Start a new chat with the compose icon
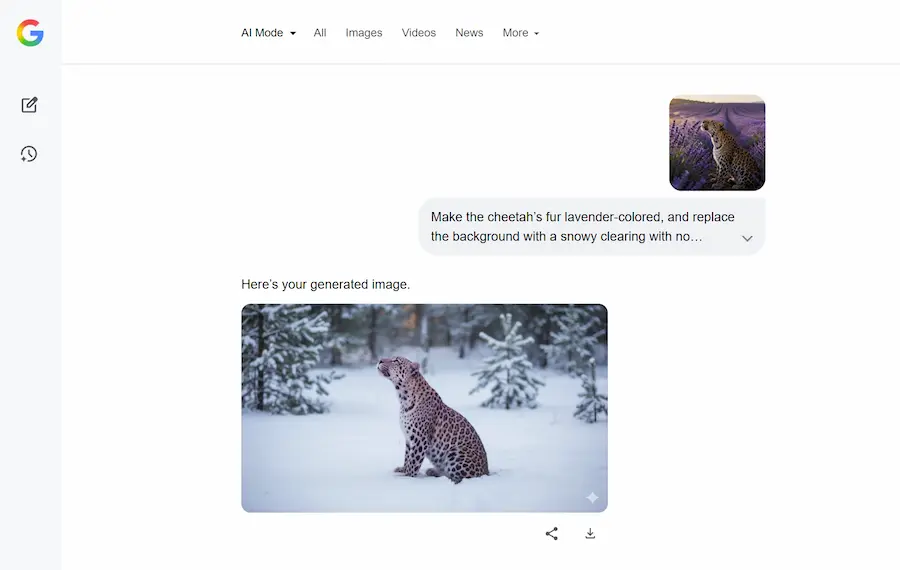The width and height of the screenshot is (900, 570). click(x=30, y=105)
